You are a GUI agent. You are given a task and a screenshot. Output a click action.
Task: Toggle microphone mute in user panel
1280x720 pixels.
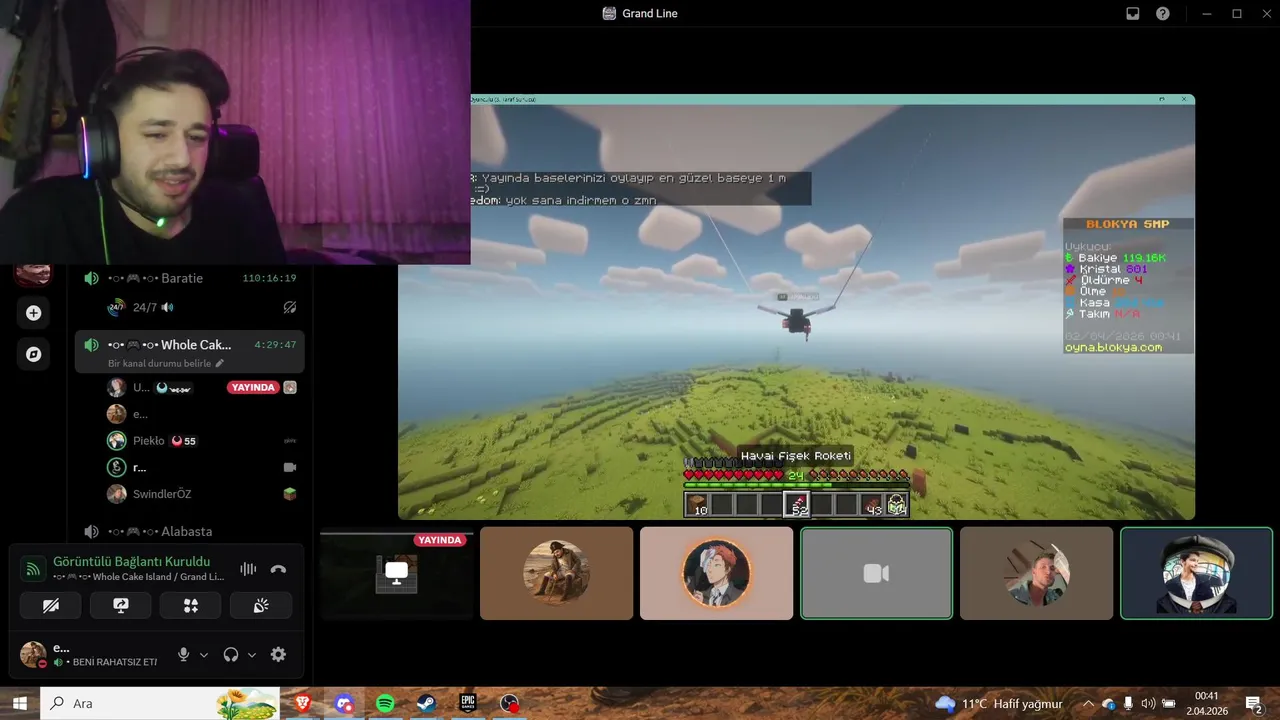pyautogui.click(x=183, y=654)
